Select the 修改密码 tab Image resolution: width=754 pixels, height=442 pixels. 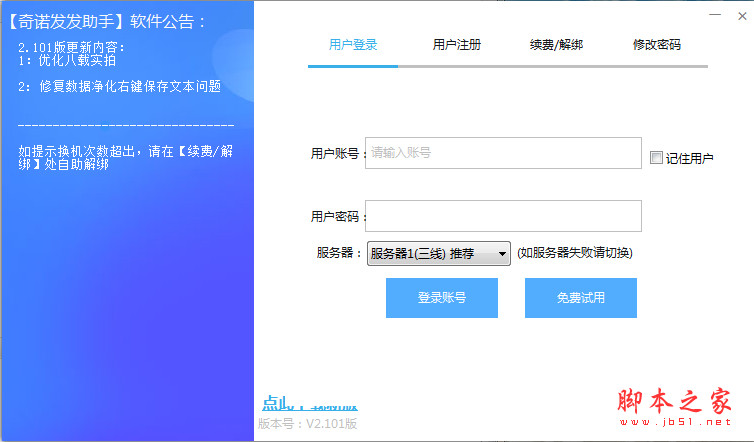click(x=656, y=45)
